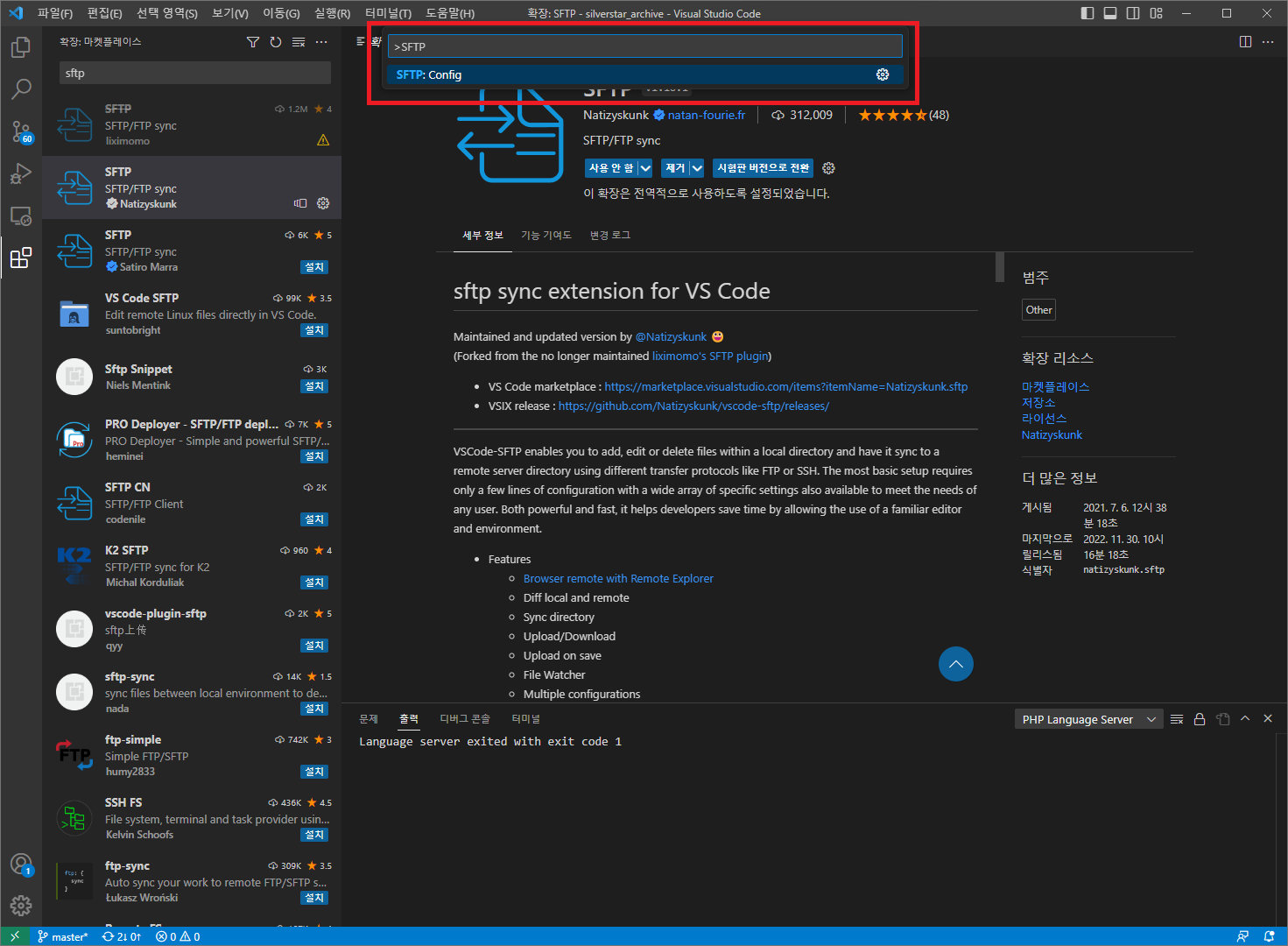This screenshot has height=946, width=1288.
Task: Open gear for Natizyskunk SFTP in list
Action: [x=323, y=203]
